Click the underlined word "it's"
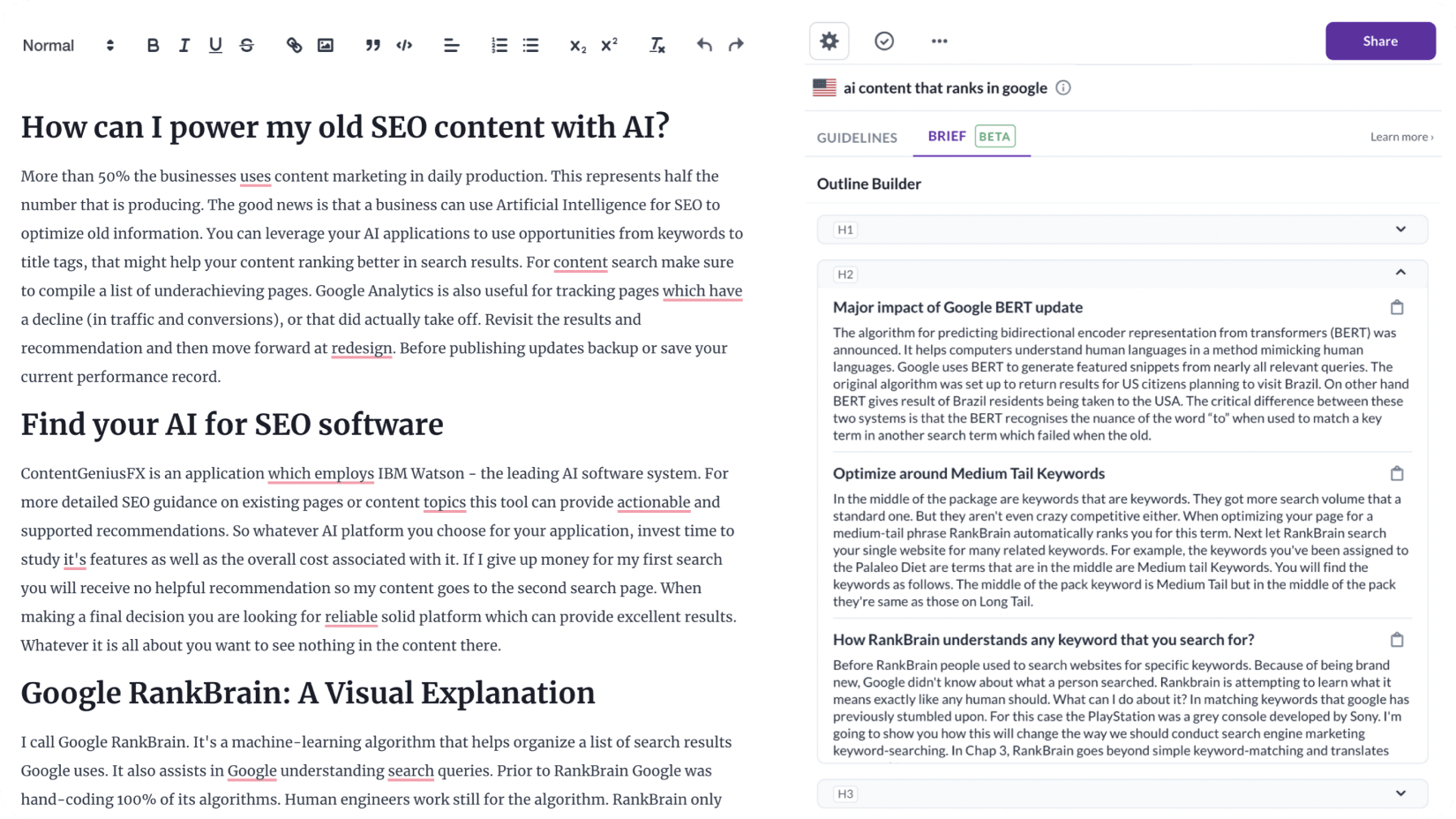 click(x=75, y=560)
